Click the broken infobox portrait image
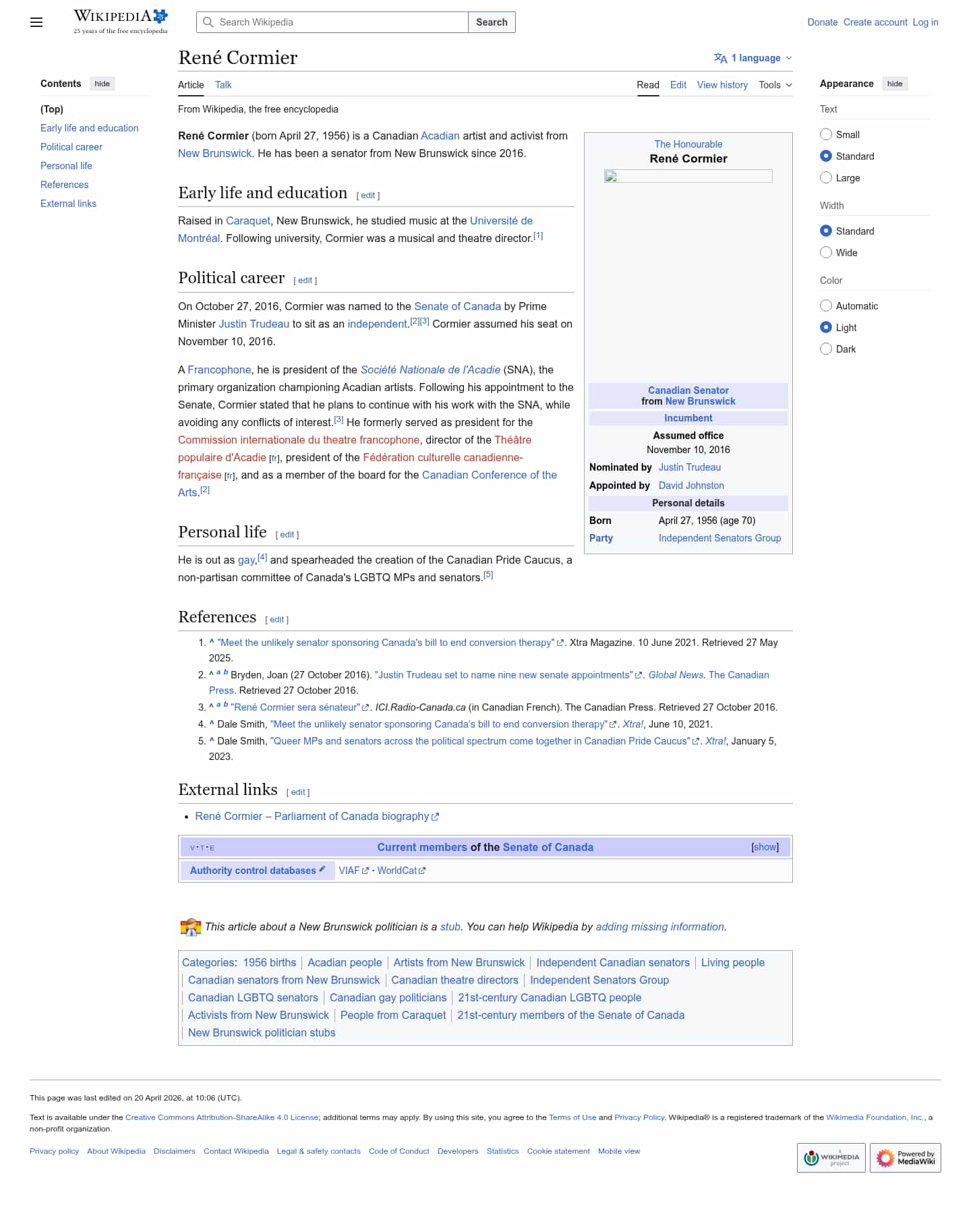Viewport: 971px width, 1232px height. pyautogui.click(x=688, y=176)
